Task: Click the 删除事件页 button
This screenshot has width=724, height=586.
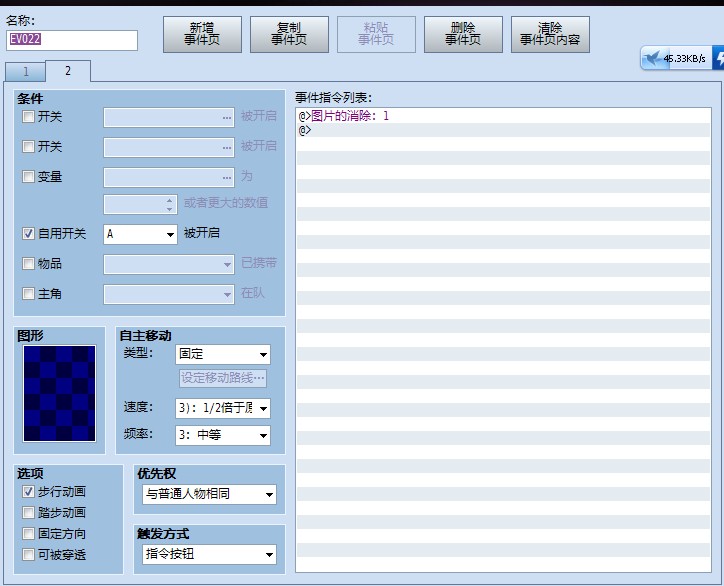Action: click(463, 34)
